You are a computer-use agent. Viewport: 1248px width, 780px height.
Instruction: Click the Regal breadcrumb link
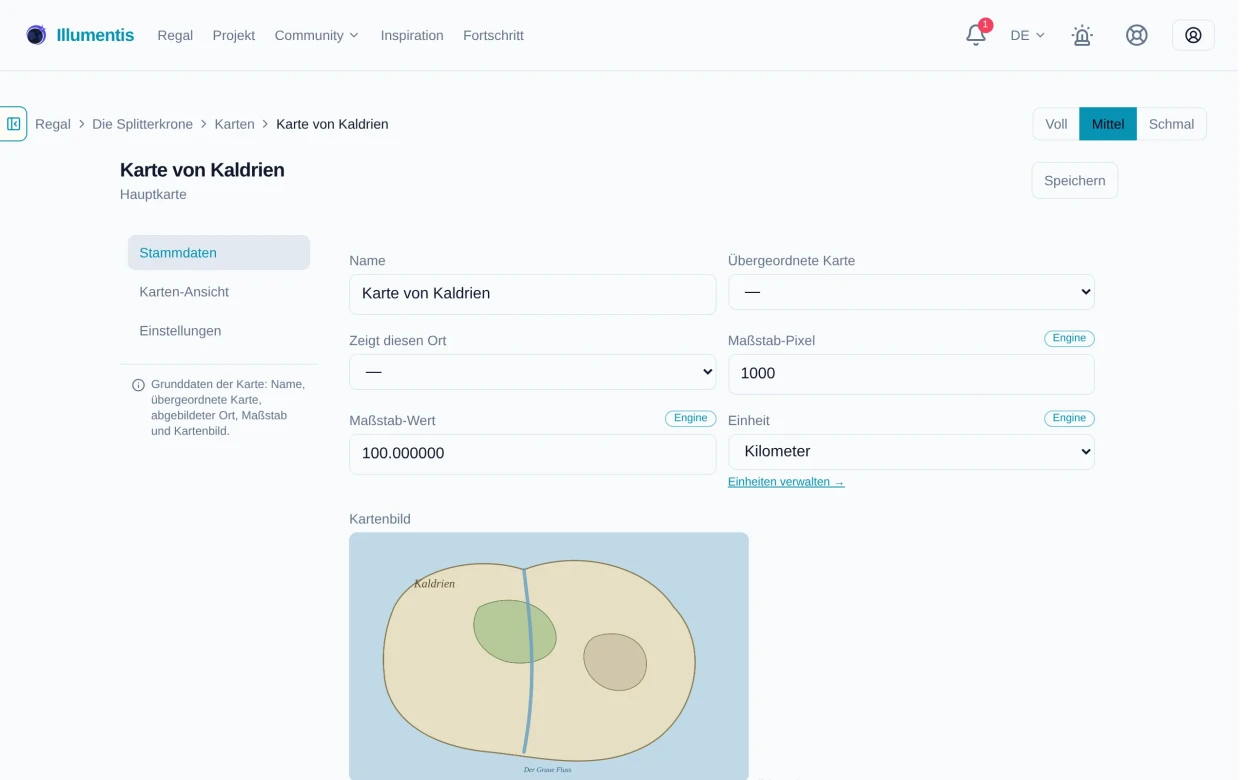pyautogui.click(x=53, y=124)
